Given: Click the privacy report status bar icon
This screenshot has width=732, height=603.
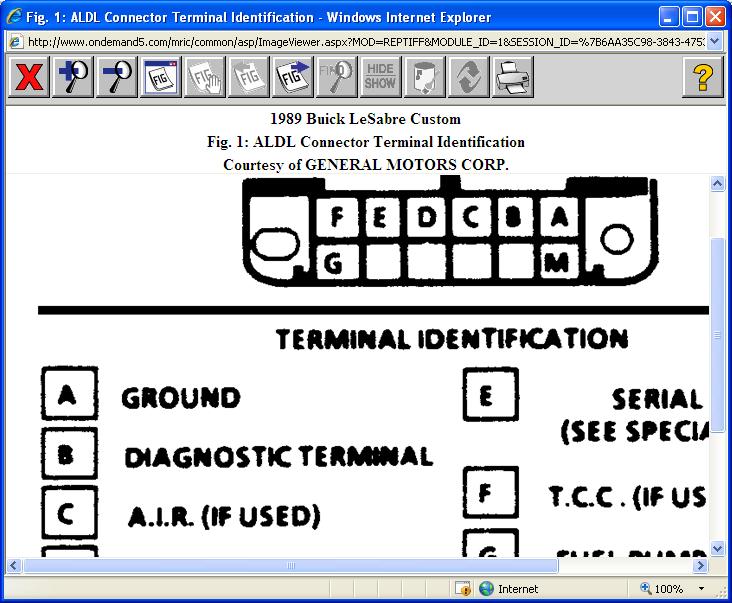Looking at the screenshot, I should [x=463, y=589].
